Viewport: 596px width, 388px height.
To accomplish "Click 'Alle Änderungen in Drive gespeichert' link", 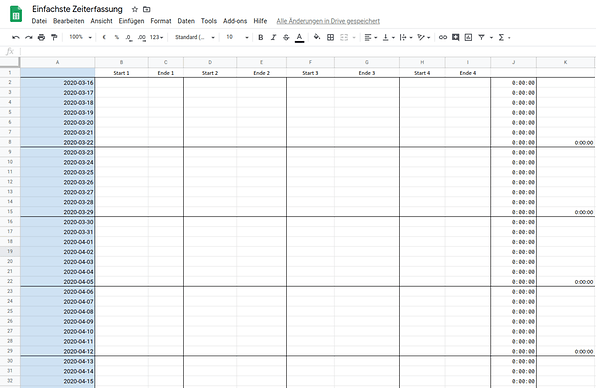I will click(x=328, y=21).
